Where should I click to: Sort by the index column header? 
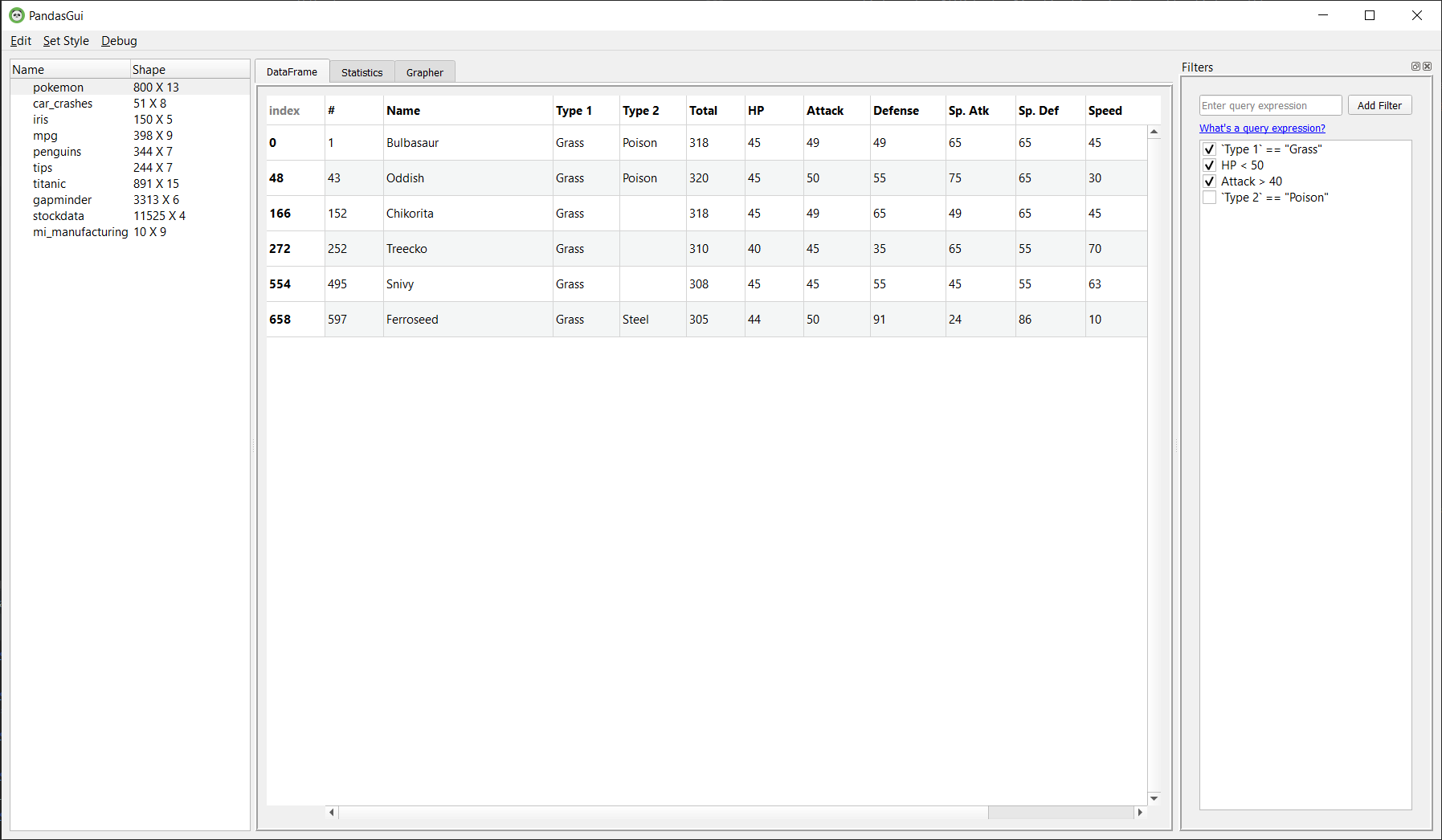(295, 111)
